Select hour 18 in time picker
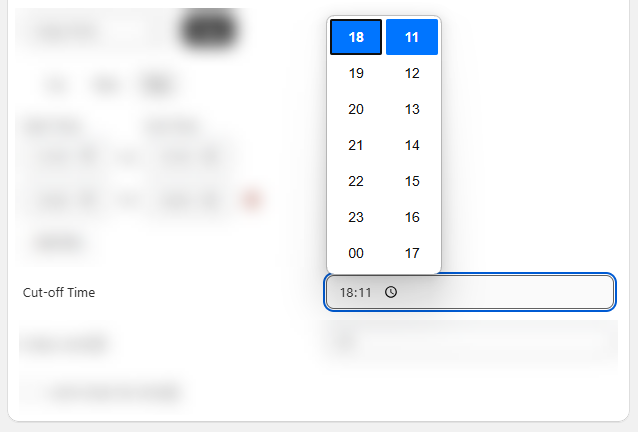The width and height of the screenshot is (638, 432). [356, 37]
